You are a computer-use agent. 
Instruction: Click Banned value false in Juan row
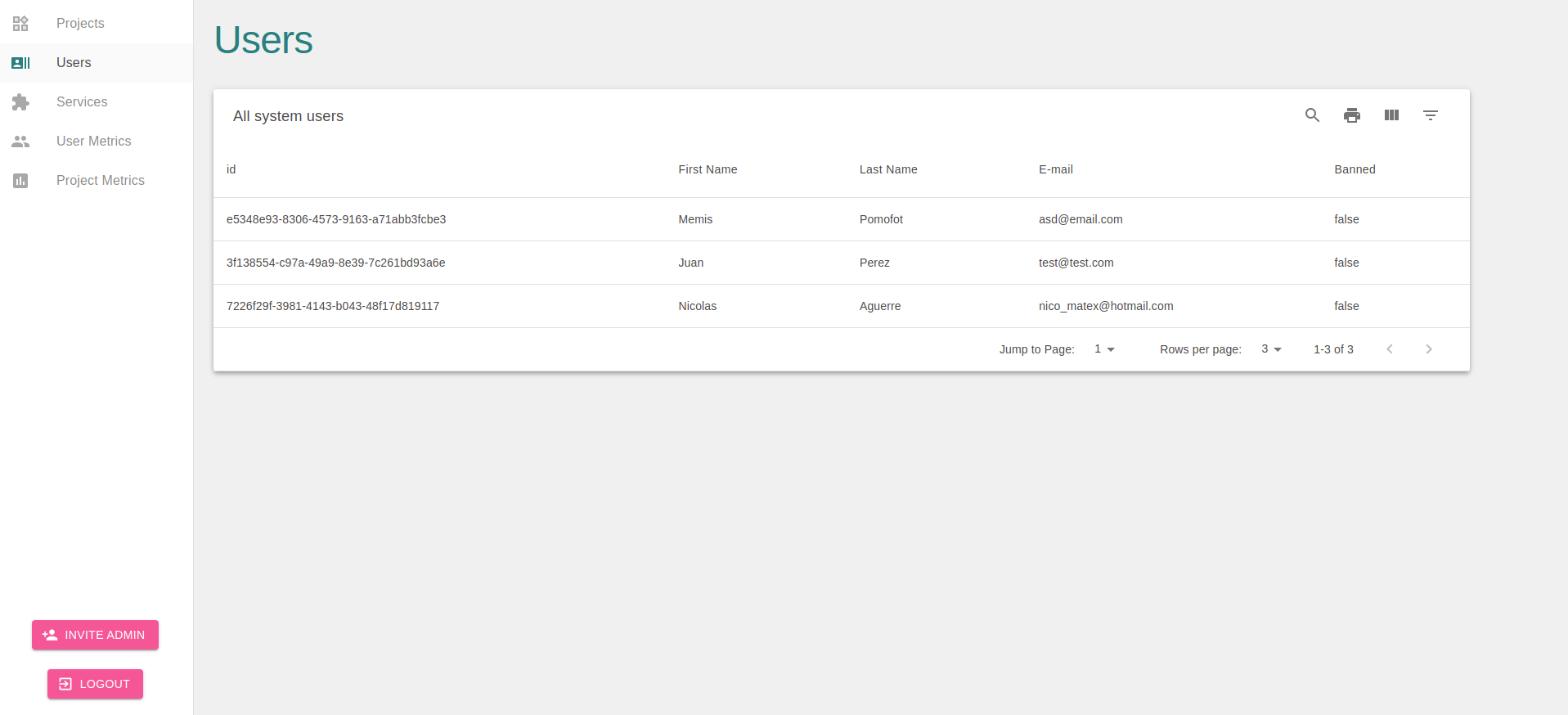(x=1346, y=263)
